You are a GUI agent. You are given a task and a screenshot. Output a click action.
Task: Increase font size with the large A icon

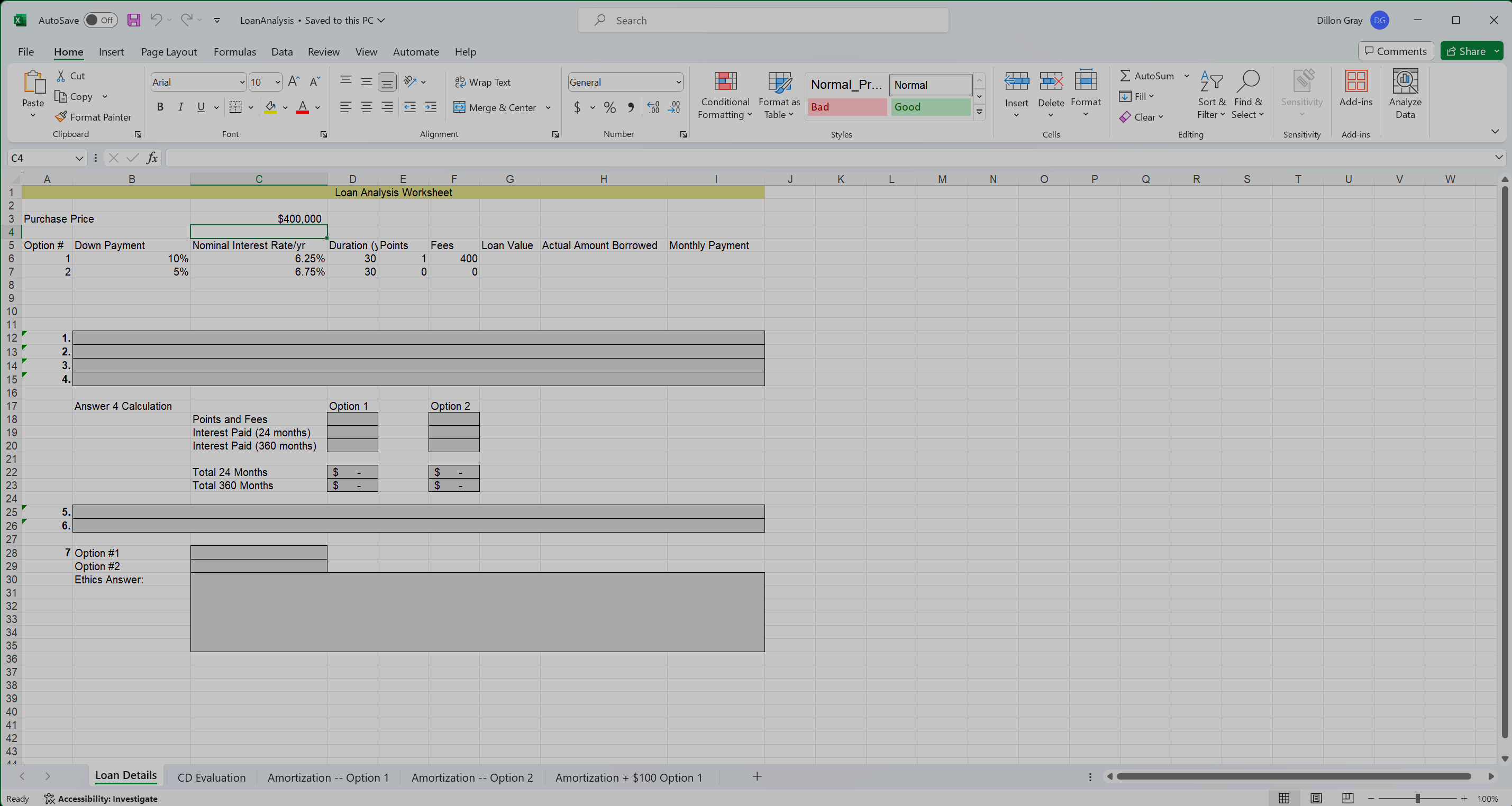click(x=294, y=81)
